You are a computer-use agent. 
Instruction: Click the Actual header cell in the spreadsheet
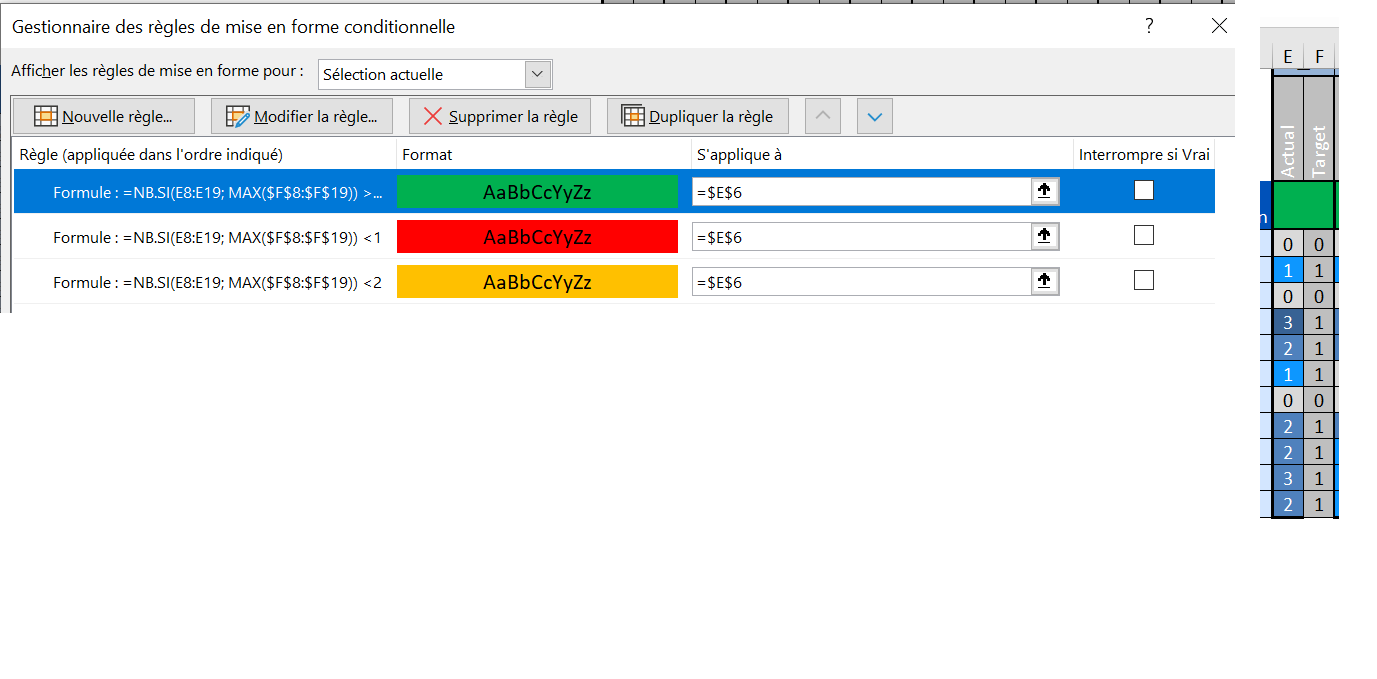[1288, 128]
